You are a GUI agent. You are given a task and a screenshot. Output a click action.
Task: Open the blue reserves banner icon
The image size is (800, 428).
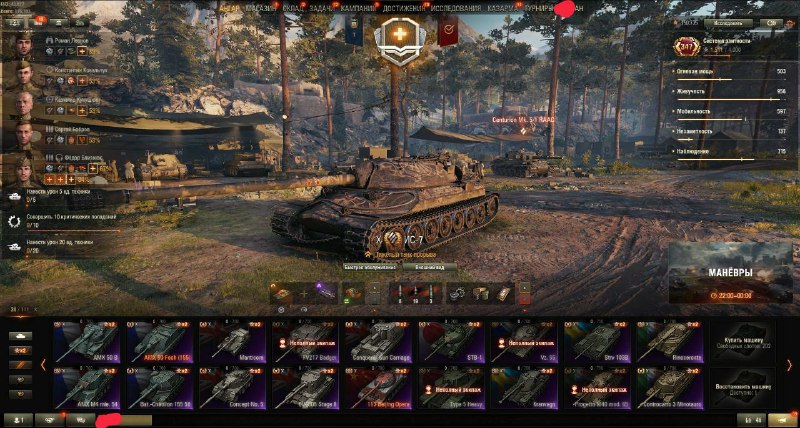[354, 30]
